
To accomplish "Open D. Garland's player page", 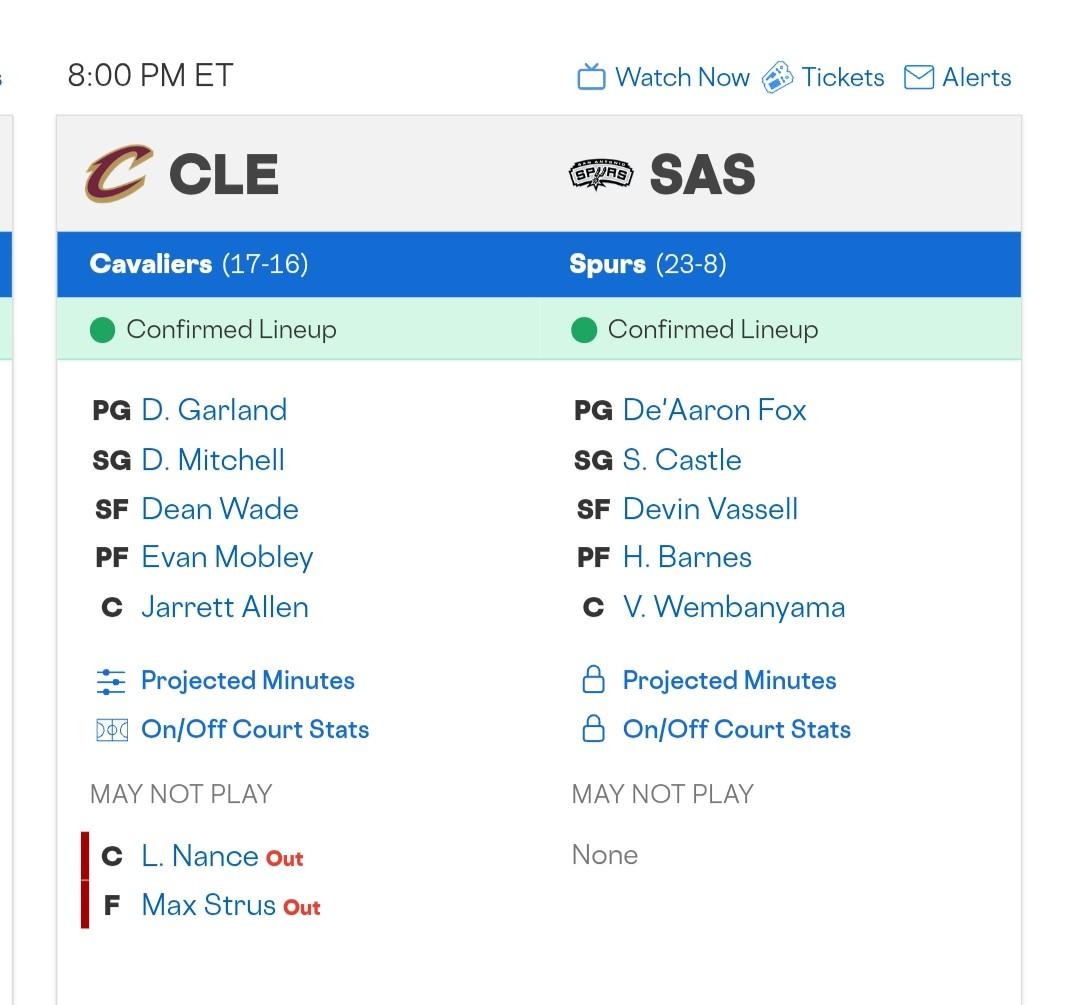I will click(x=214, y=410).
